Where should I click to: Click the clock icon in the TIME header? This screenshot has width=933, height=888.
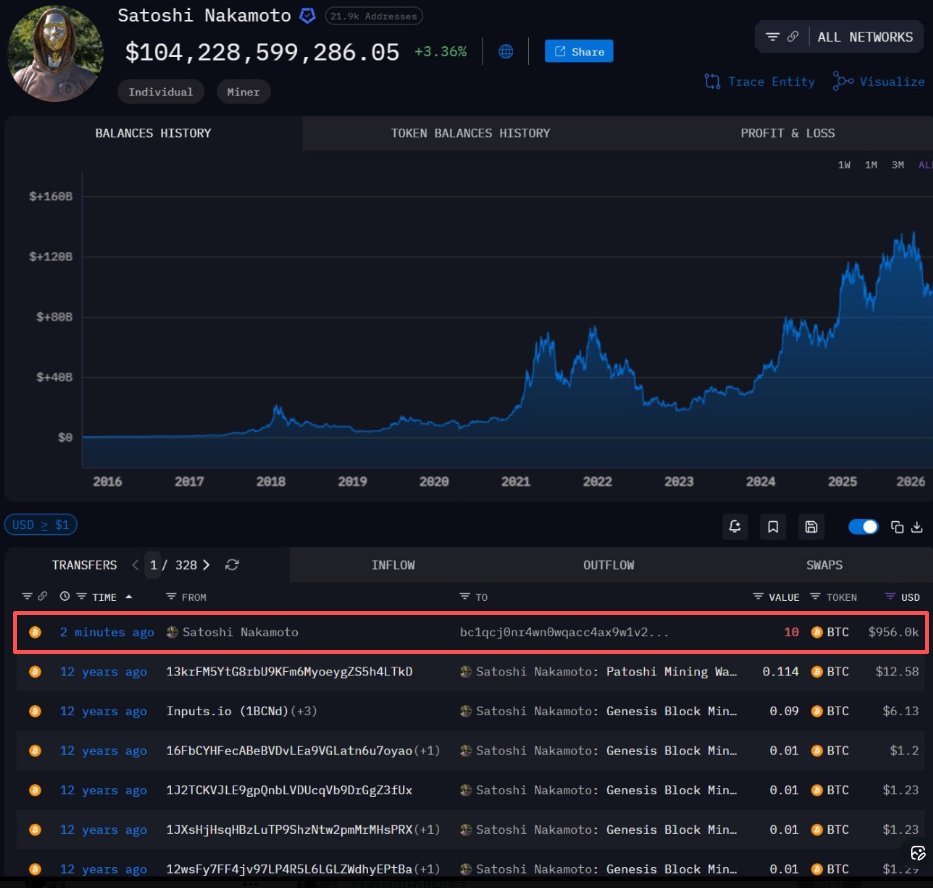point(65,596)
